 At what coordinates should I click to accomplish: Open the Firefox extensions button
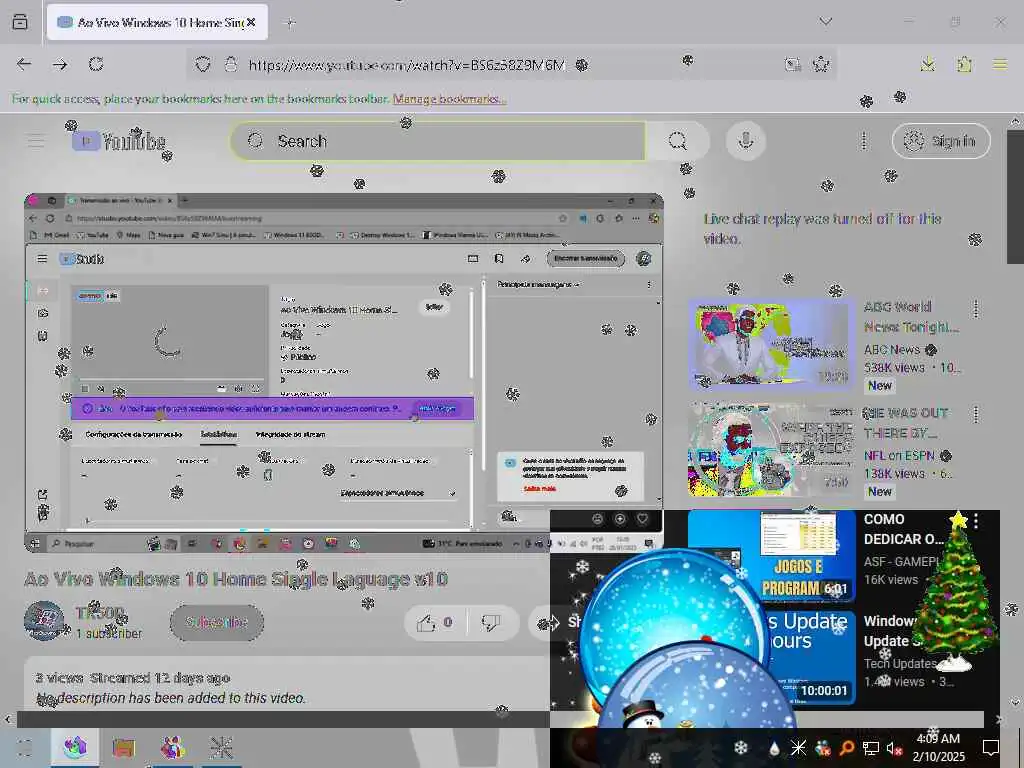coord(964,64)
